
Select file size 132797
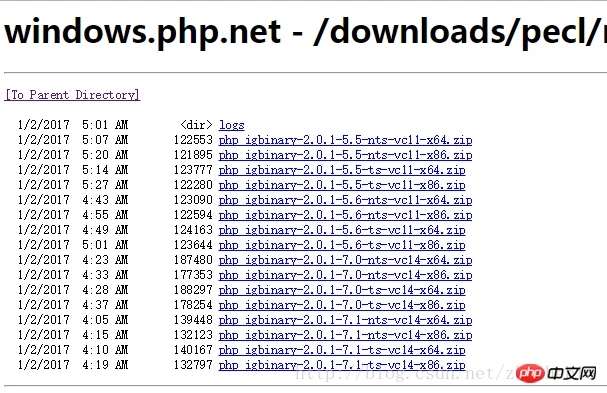pos(193,365)
